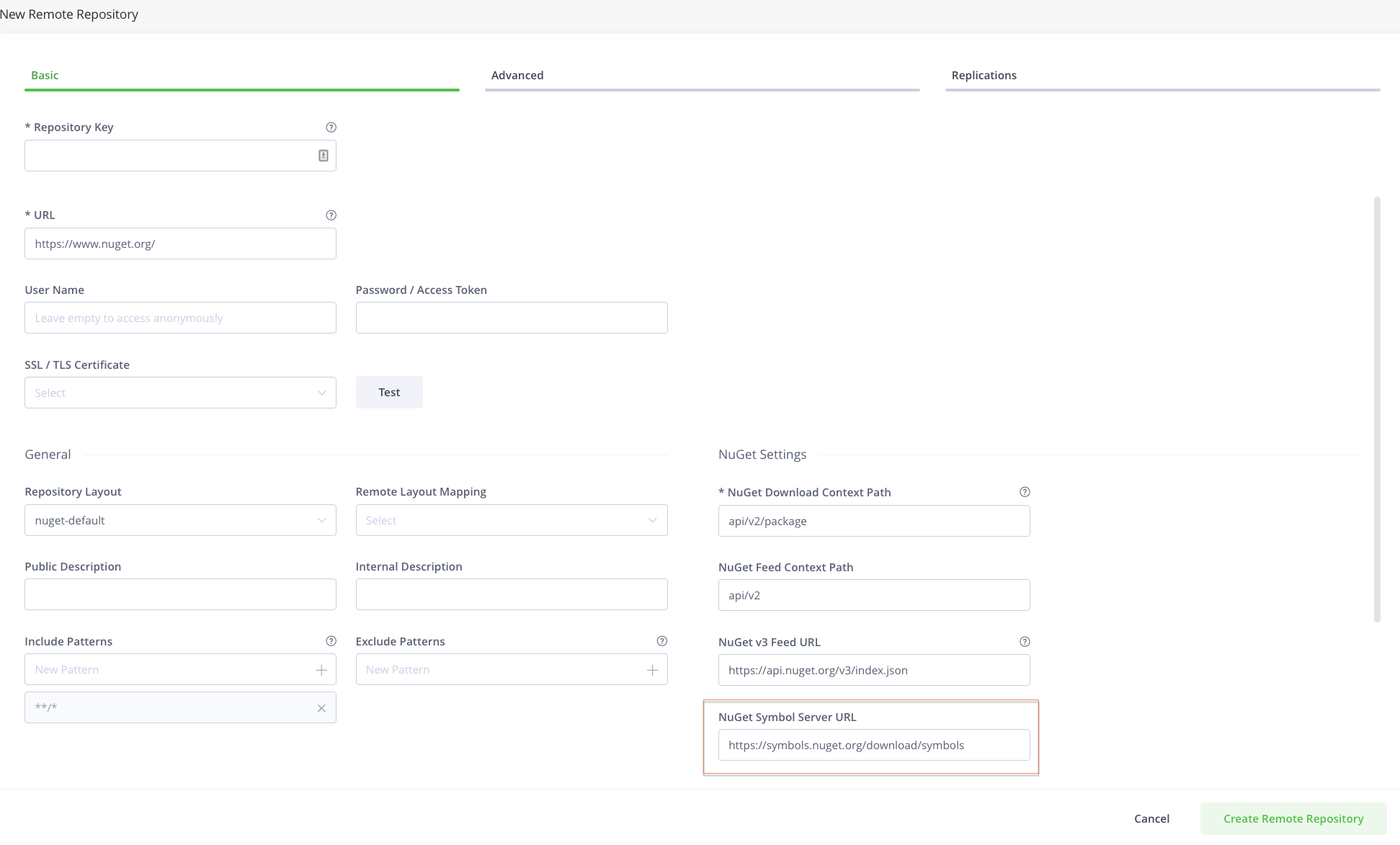Add a new Exclude Pattern with plus icon
Image resolution: width=1400 pixels, height=845 pixels.
tap(652, 669)
